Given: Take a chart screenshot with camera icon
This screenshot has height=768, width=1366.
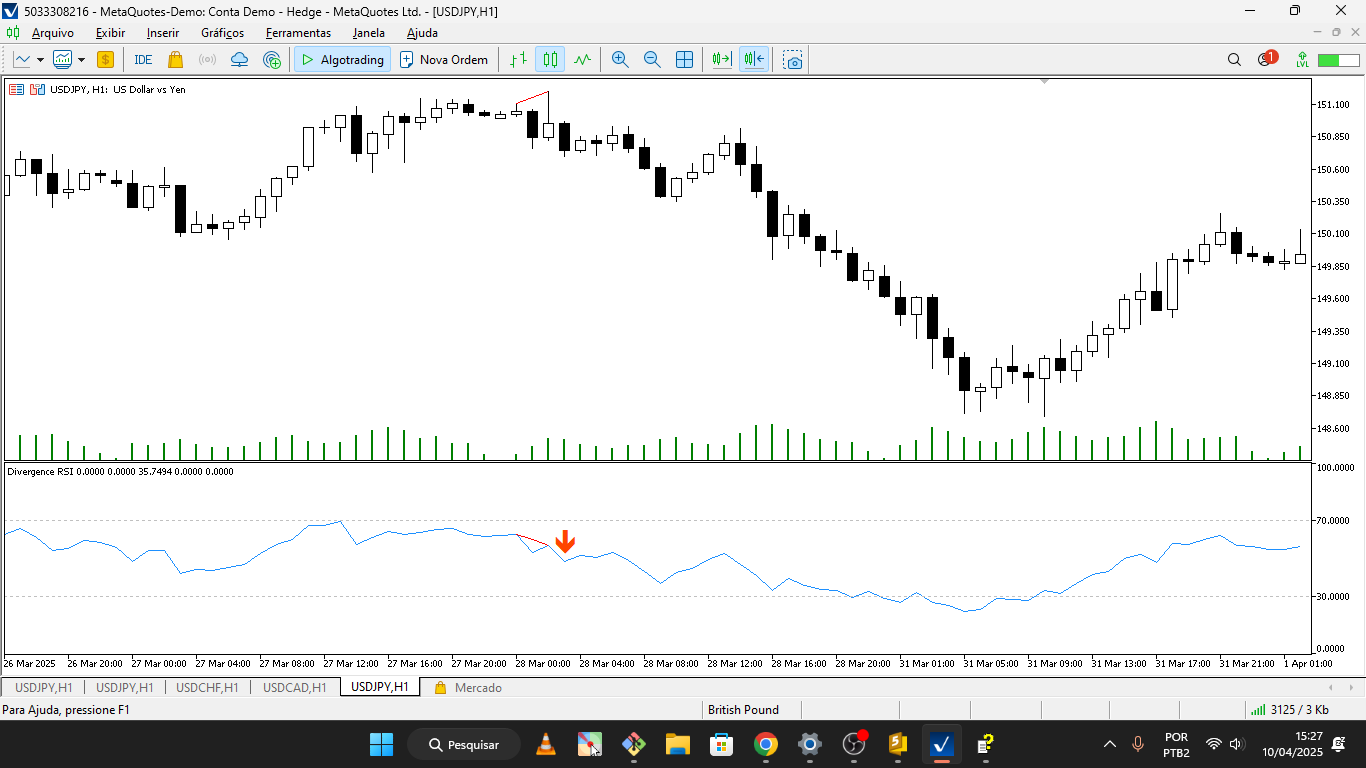Looking at the screenshot, I should click(792, 60).
